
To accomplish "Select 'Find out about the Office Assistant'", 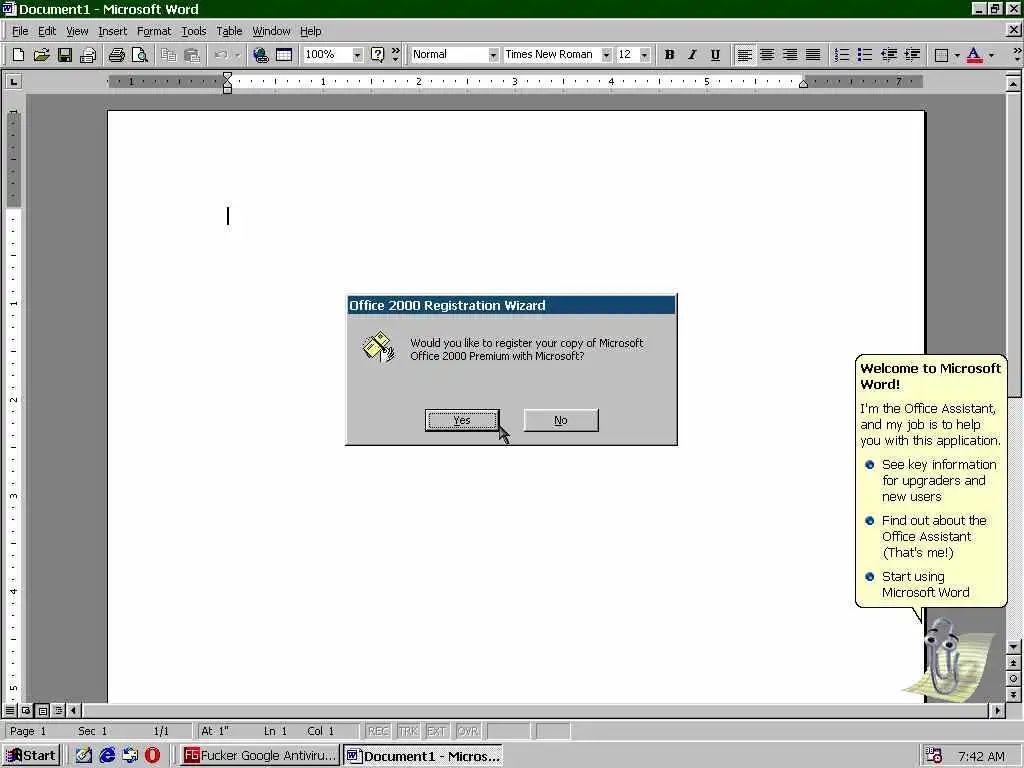I will coord(933,537).
